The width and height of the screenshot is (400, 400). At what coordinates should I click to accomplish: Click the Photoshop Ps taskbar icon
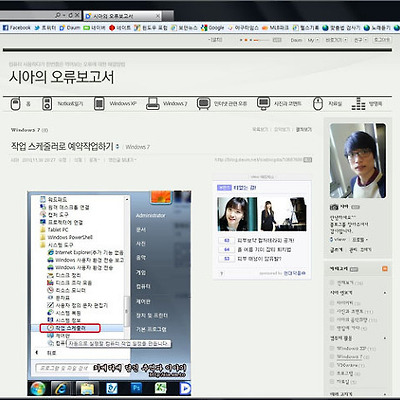[x=136, y=388]
